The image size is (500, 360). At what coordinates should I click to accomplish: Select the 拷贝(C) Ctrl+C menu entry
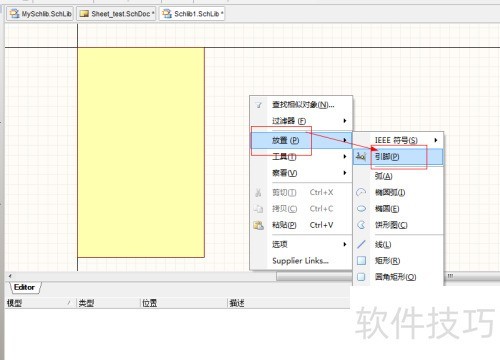[x=301, y=209]
